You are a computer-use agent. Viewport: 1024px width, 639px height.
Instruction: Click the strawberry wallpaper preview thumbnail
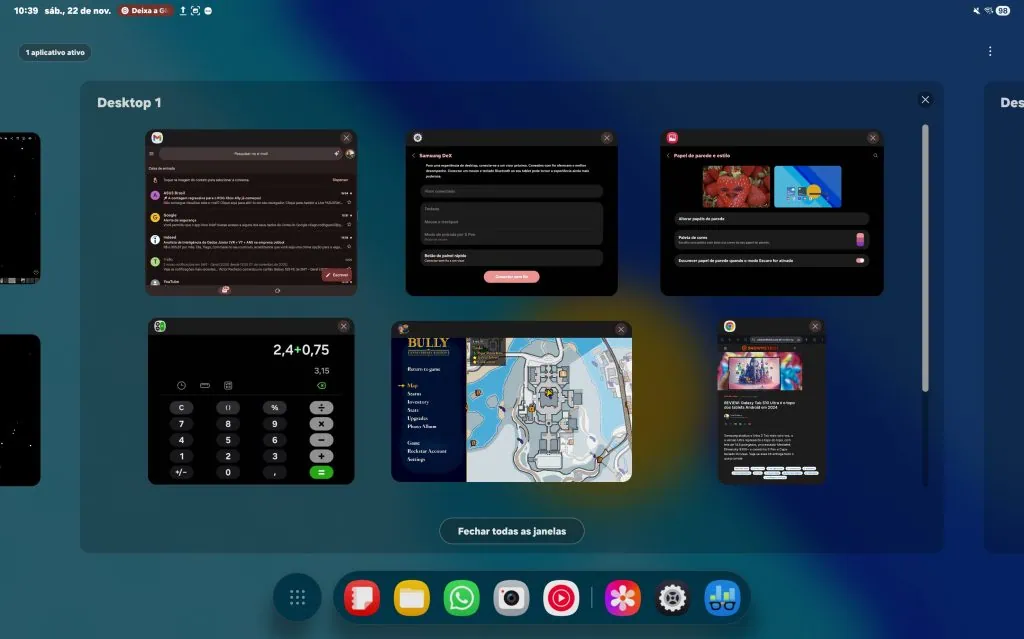(735, 186)
